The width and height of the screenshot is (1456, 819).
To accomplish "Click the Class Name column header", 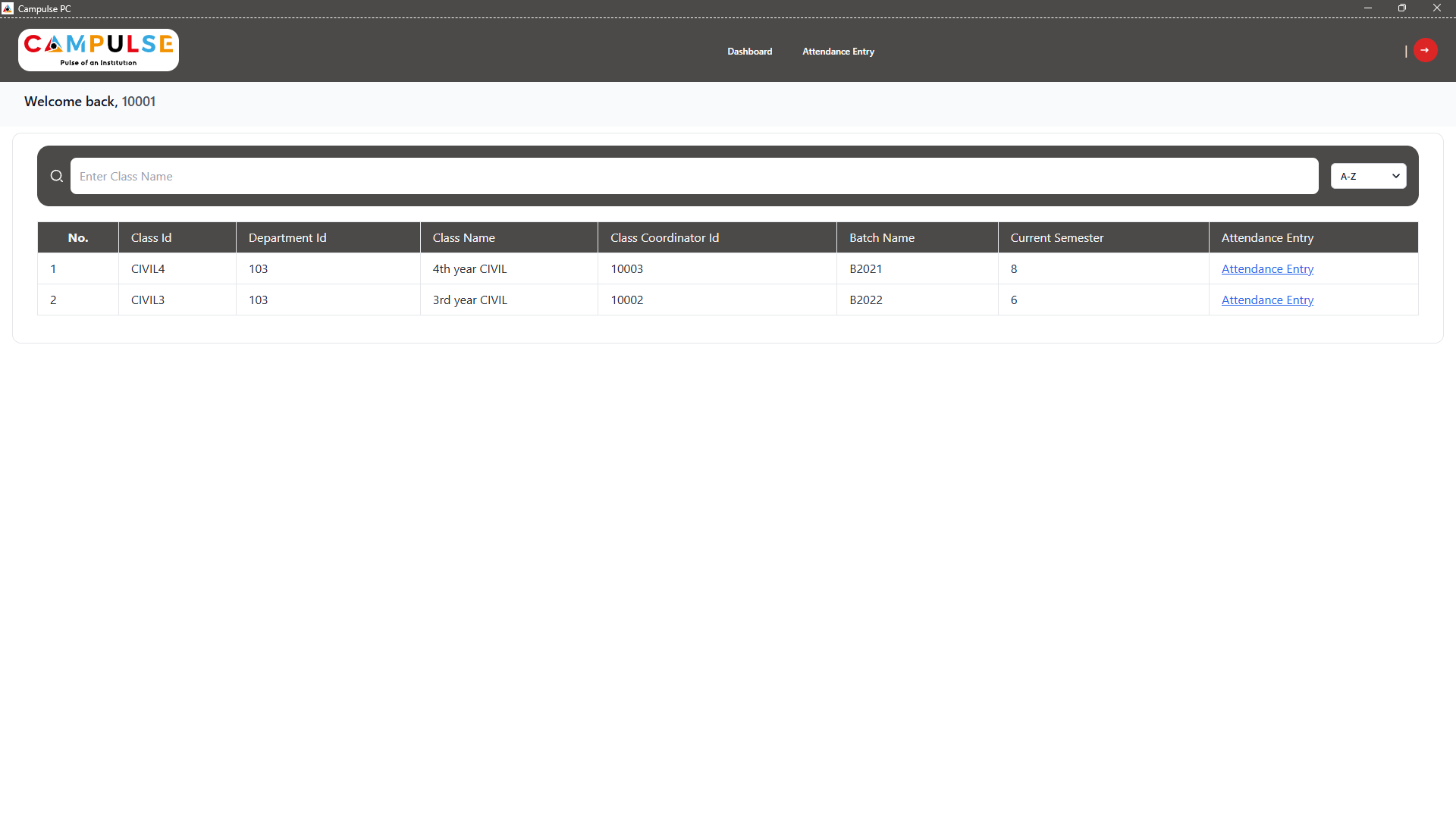I will pos(463,237).
